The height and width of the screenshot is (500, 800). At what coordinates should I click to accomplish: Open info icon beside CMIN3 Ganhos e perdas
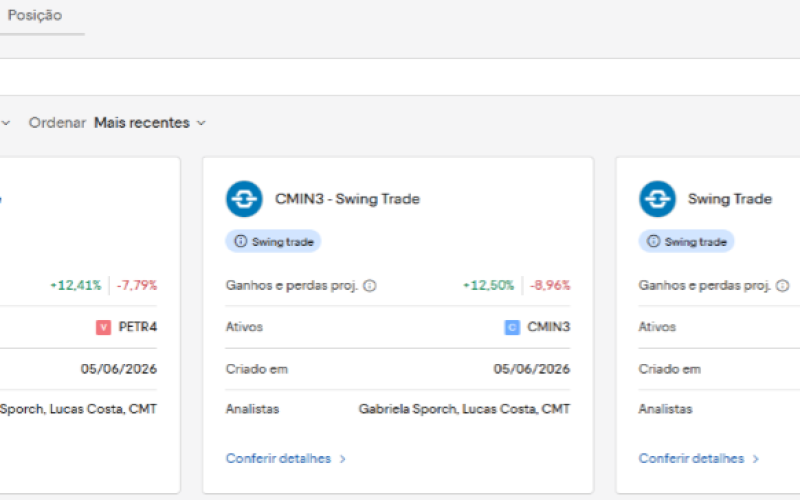[370, 286]
